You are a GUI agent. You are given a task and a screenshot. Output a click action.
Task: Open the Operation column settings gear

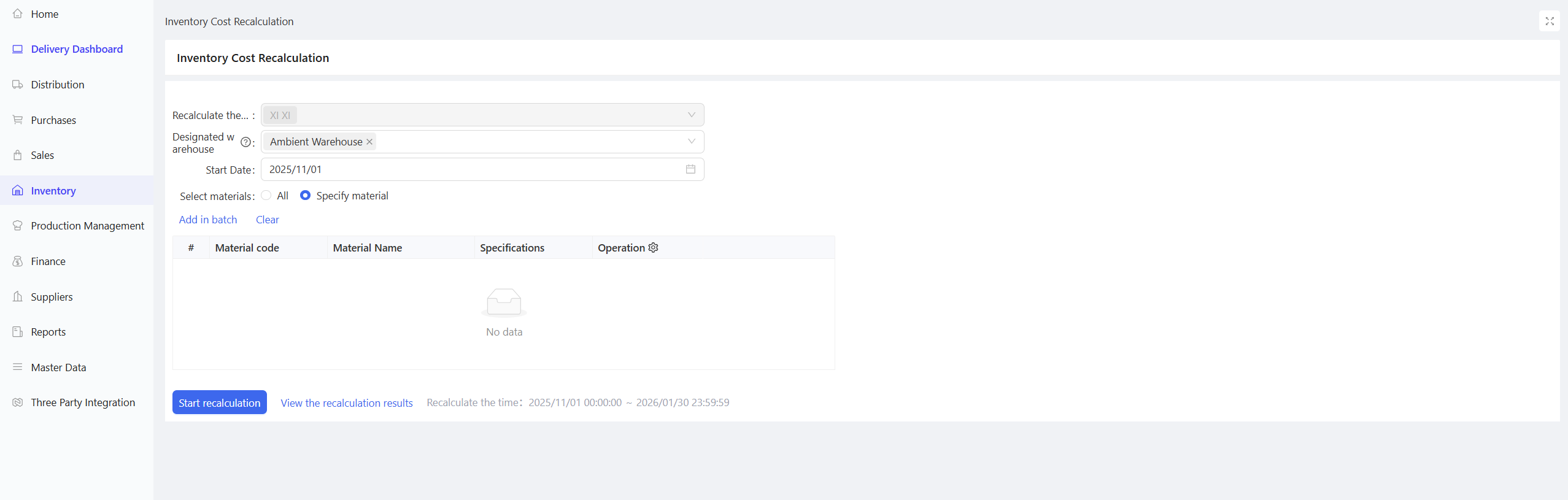coord(654,248)
